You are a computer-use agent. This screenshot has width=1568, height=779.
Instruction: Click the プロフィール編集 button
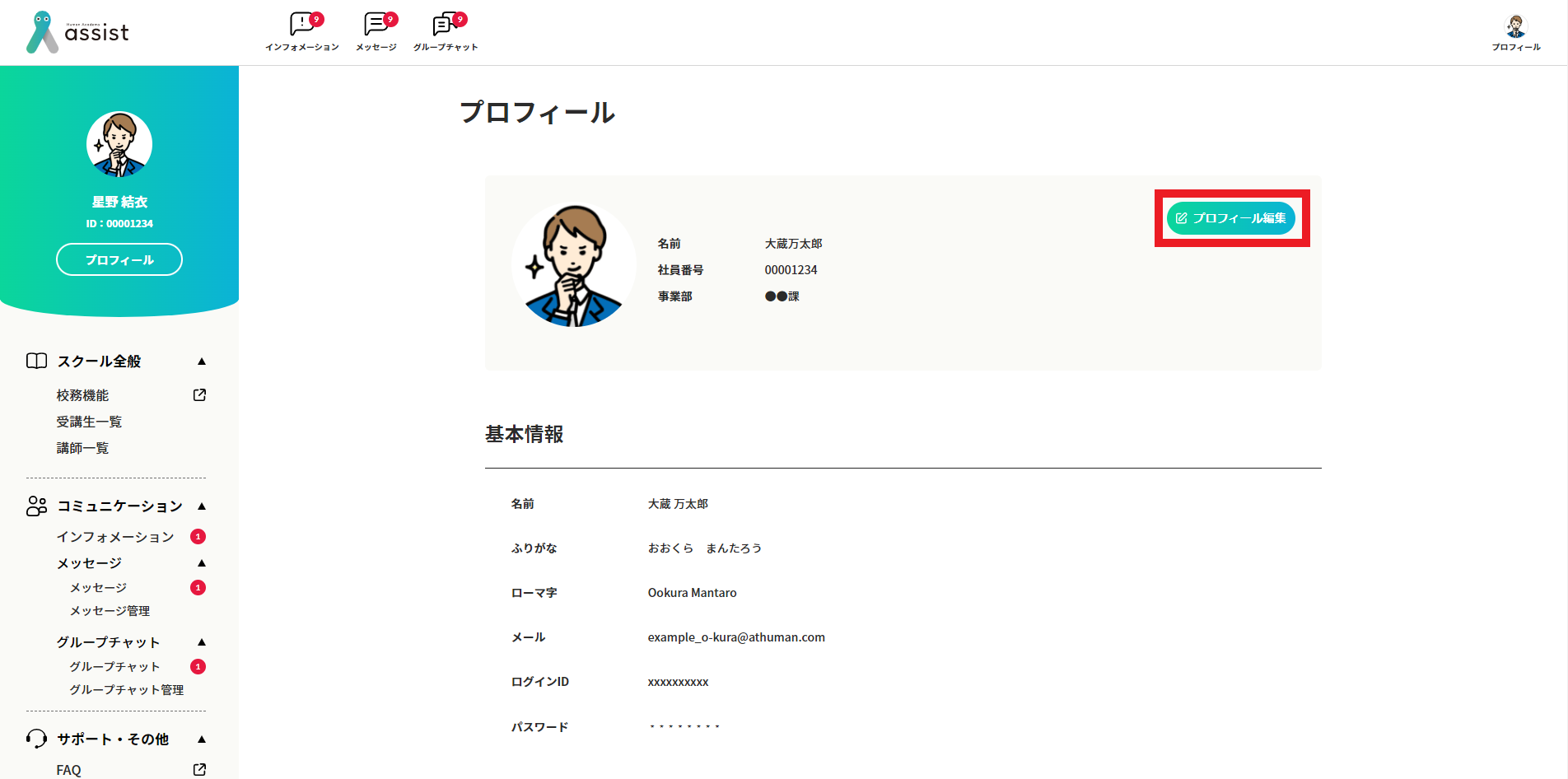pyautogui.click(x=1231, y=218)
